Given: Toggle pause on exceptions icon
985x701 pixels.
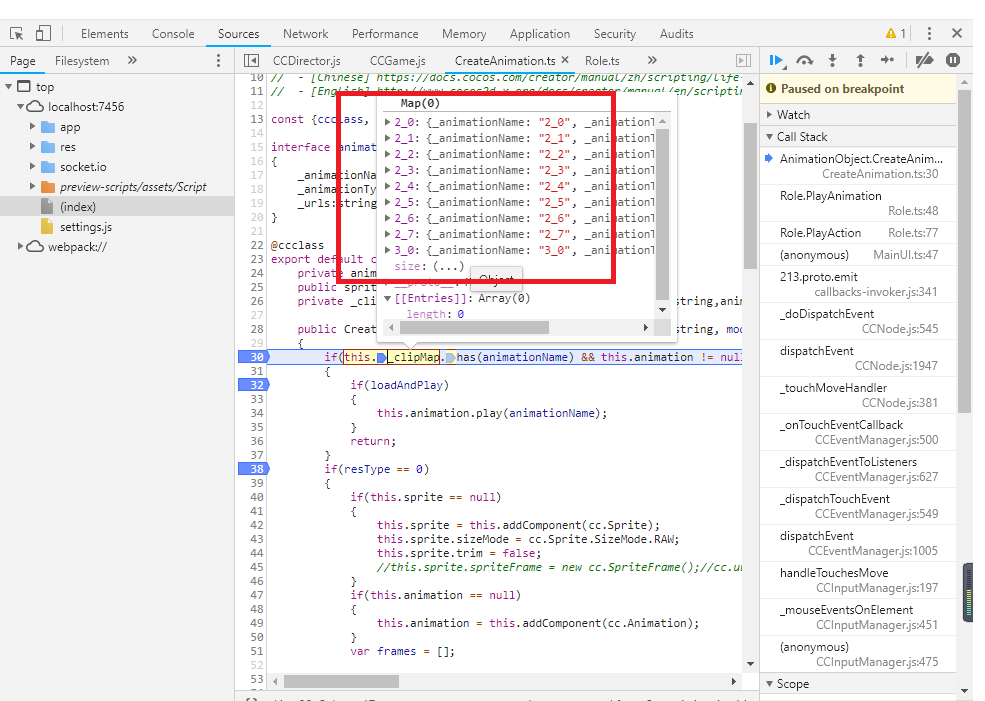Looking at the screenshot, I should coord(953,60).
